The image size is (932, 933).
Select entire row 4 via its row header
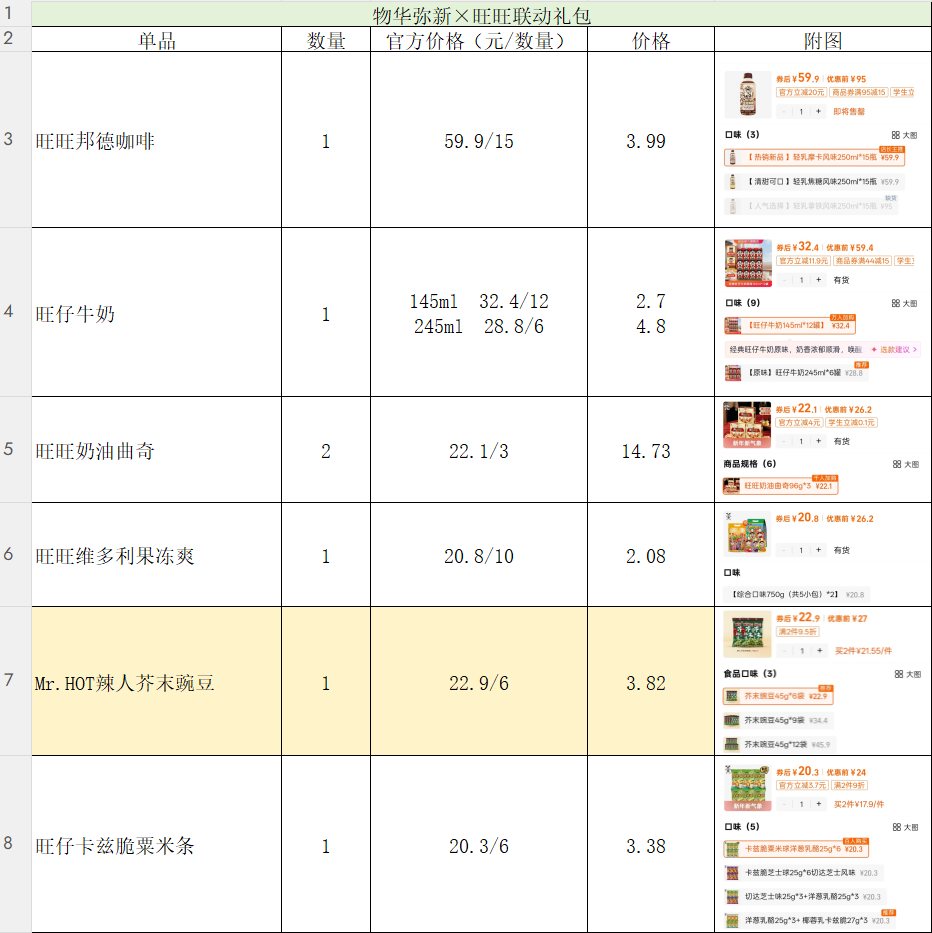(15, 312)
